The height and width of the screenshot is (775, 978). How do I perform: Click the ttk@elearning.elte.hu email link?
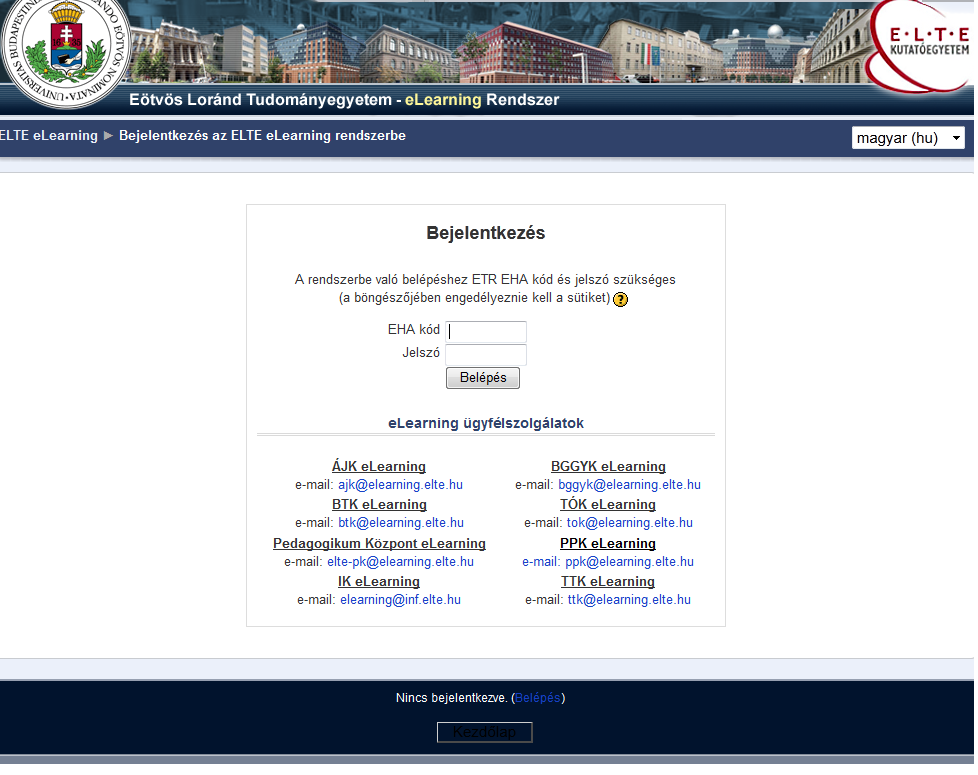click(x=629, y=599)
